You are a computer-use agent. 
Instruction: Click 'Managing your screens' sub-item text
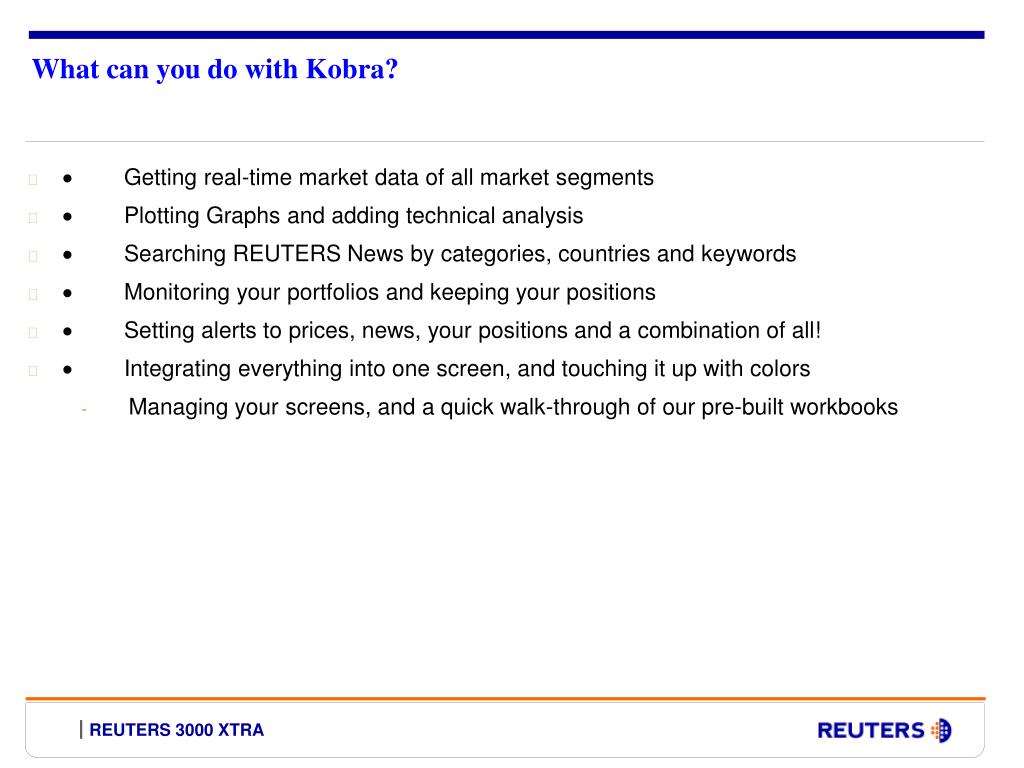coord(513,408)
